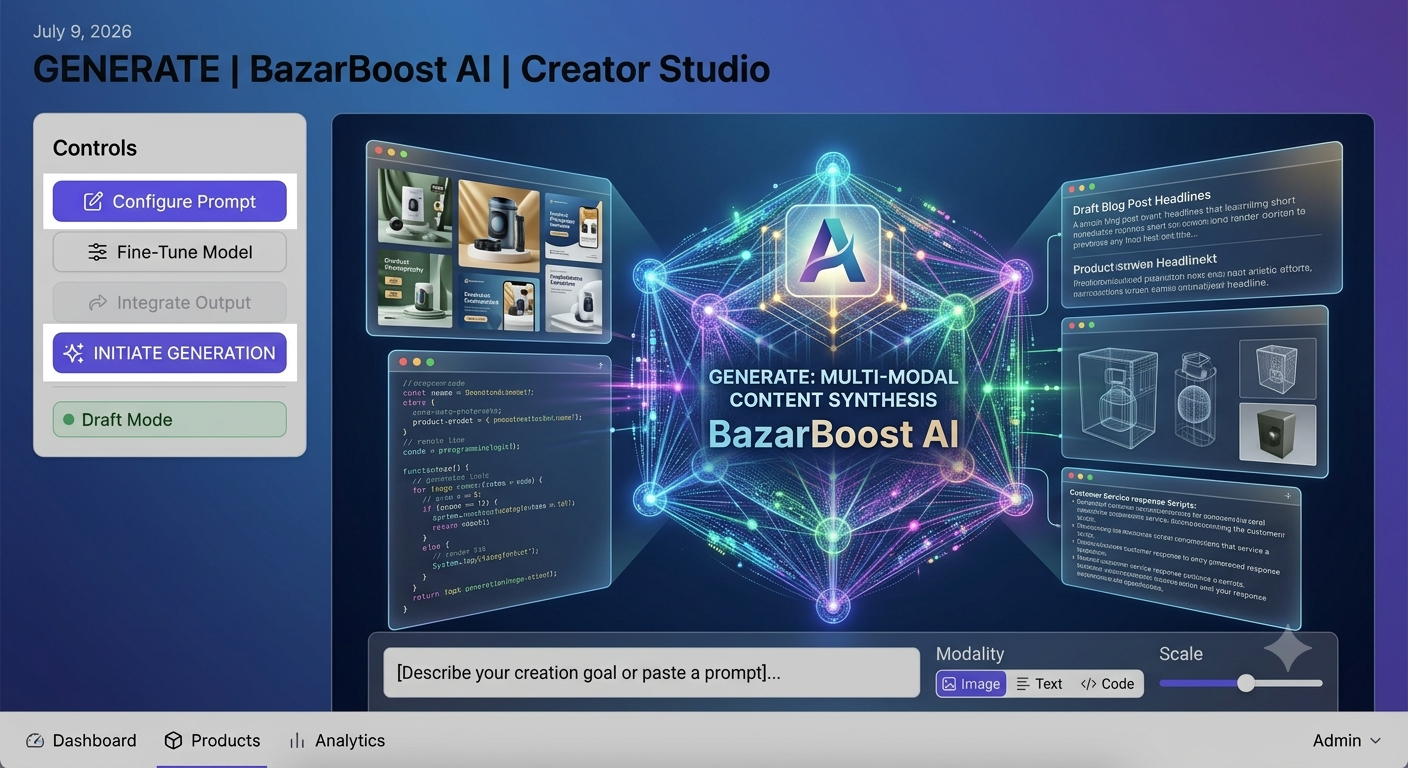Open the Dashboard tab
The image size is (1408, 768).
click(x=81, y=740)
